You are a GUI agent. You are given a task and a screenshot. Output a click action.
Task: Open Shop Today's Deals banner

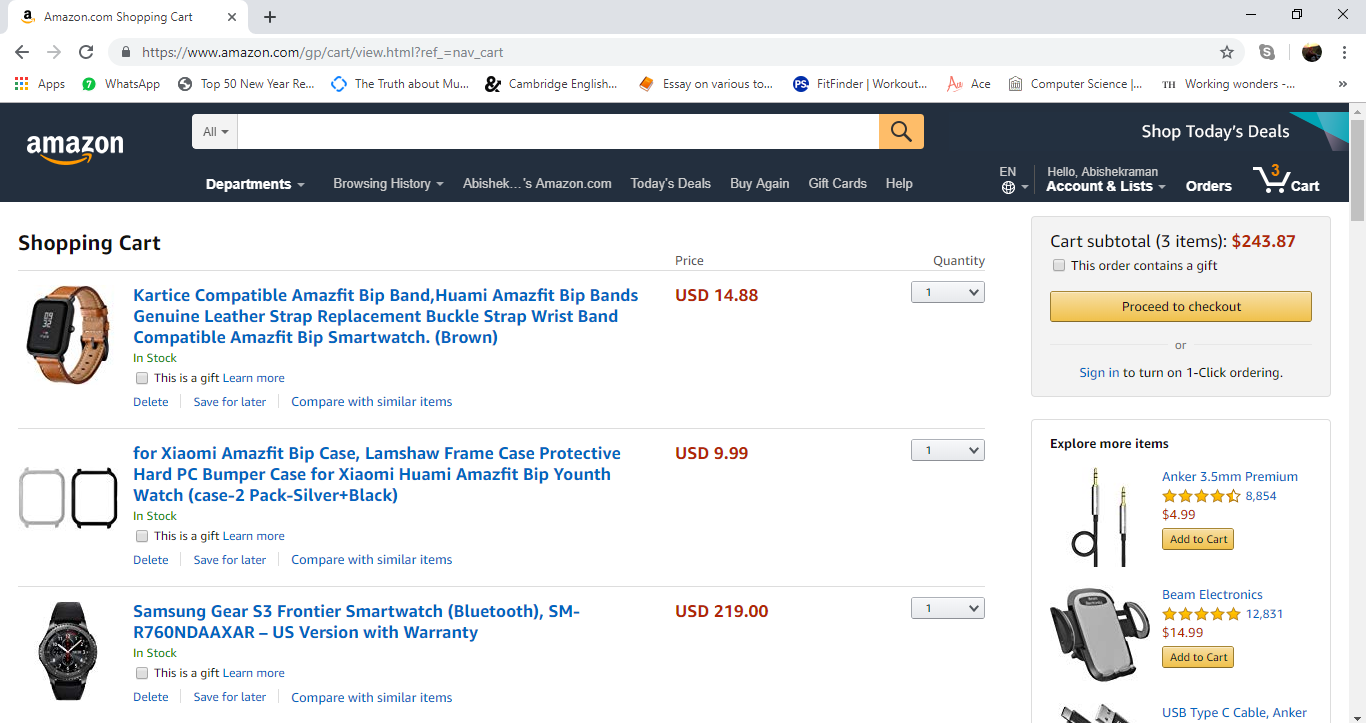click(1215, 131)
